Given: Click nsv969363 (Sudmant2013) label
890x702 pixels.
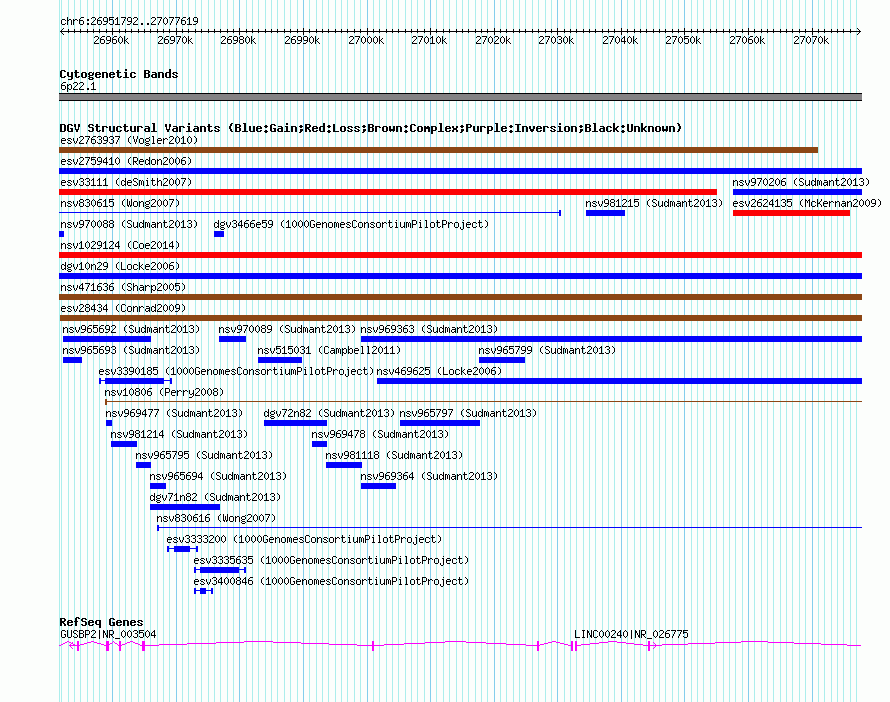Looking at the screenshot, I should pyautogui.click(x=429, y=329).
